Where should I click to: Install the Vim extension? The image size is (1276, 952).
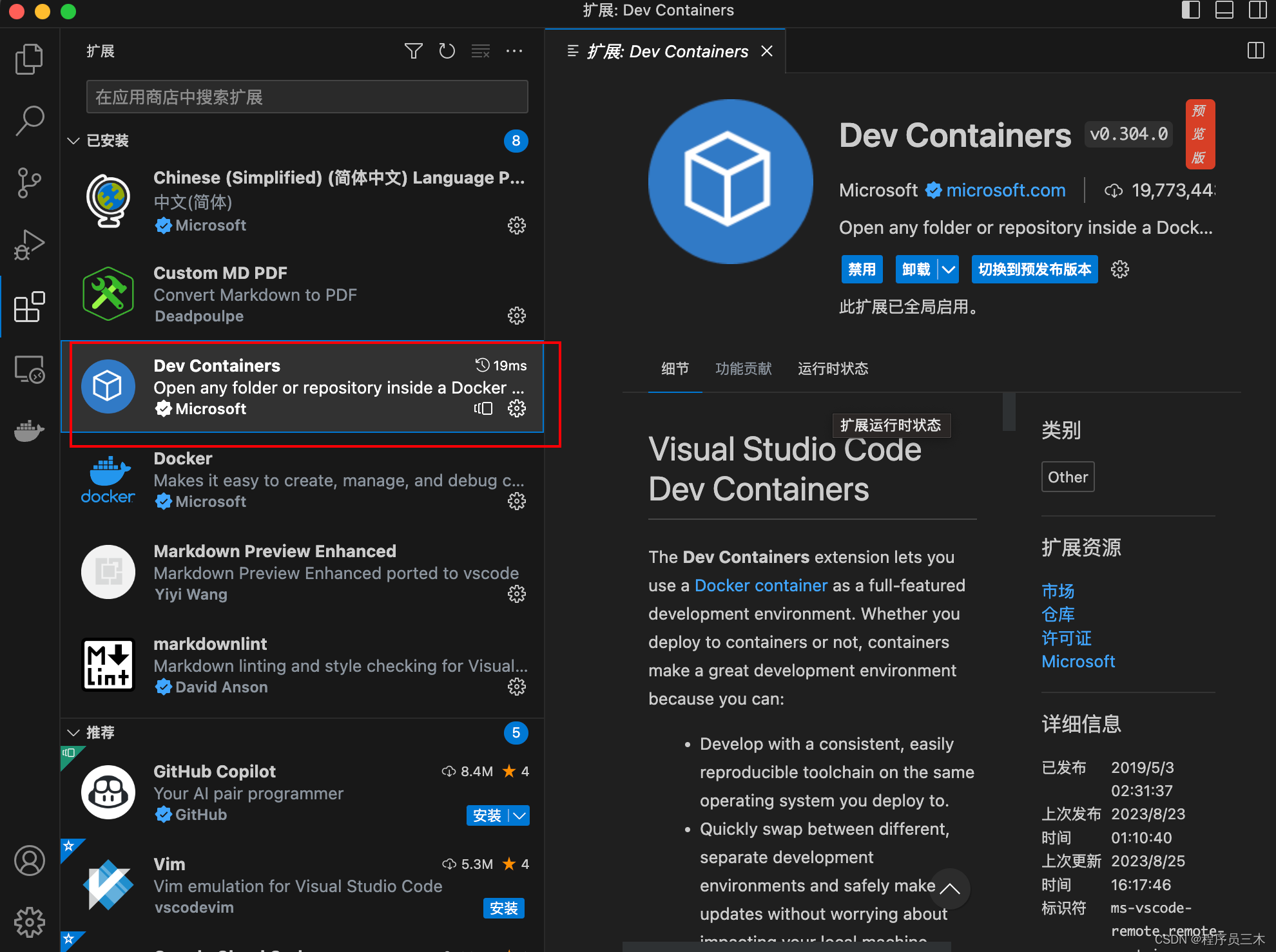pos(503,908)
